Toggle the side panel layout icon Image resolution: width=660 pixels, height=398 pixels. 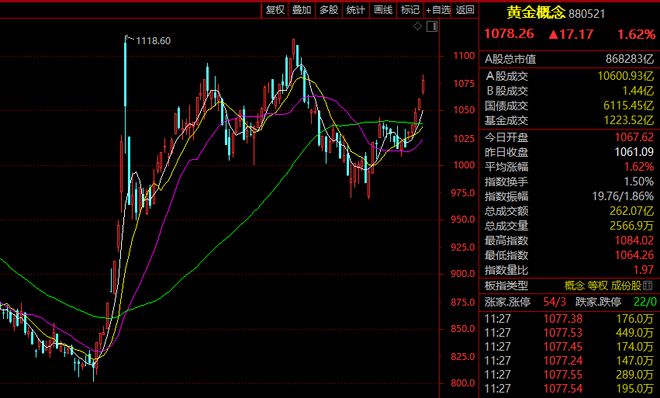(432, 27)
